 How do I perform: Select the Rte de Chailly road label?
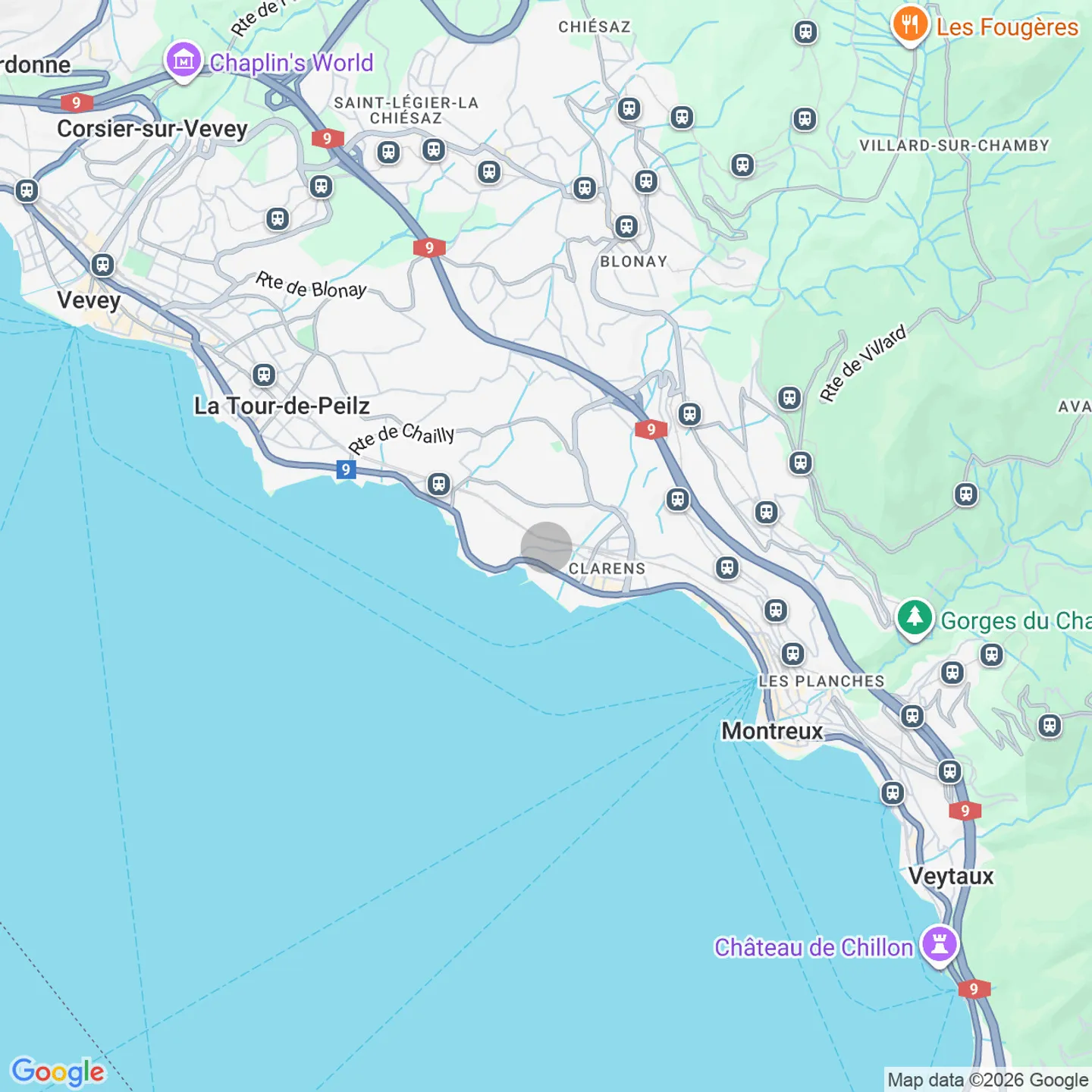pyautogui.click(x=401, y=438)
